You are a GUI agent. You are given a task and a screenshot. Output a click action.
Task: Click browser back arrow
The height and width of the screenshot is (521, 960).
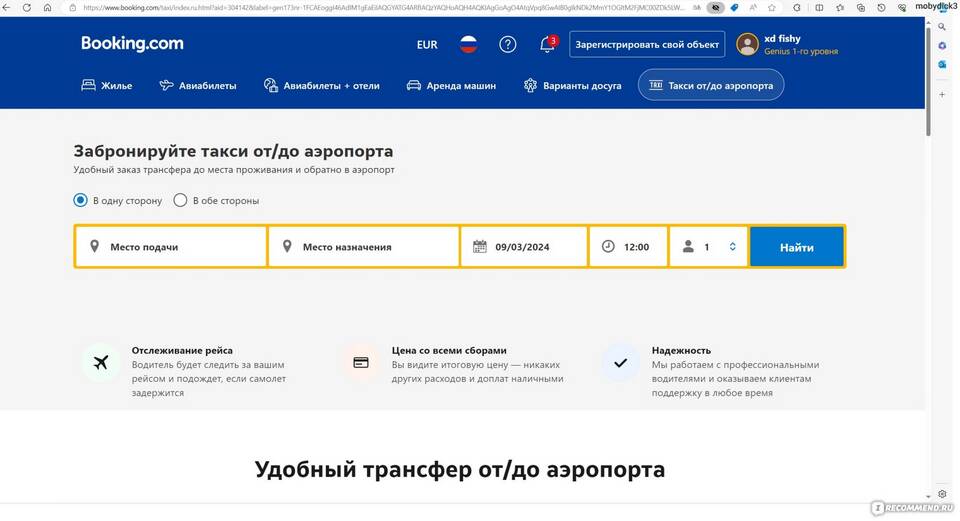click(x=7, y=8)
